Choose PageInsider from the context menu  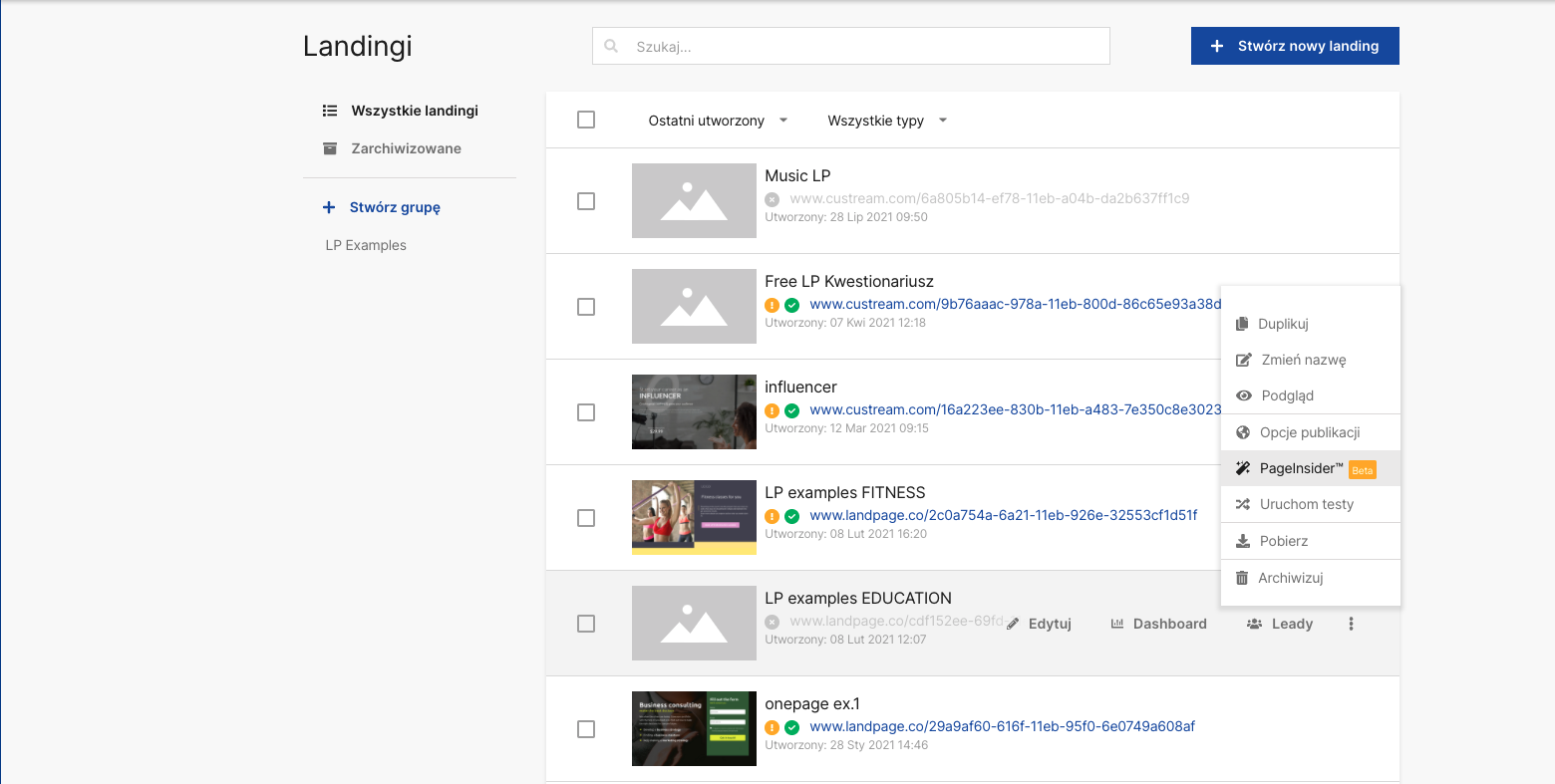click(x=1301, y=468)
